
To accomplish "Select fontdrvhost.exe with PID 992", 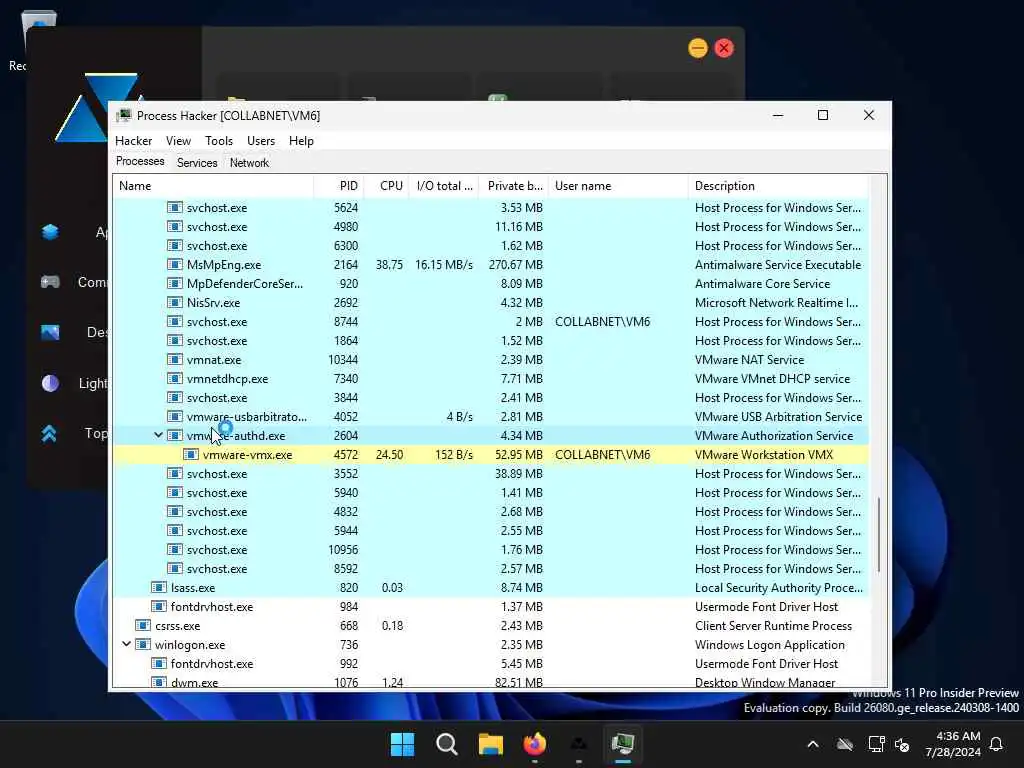I will click(x=490, y=663).
